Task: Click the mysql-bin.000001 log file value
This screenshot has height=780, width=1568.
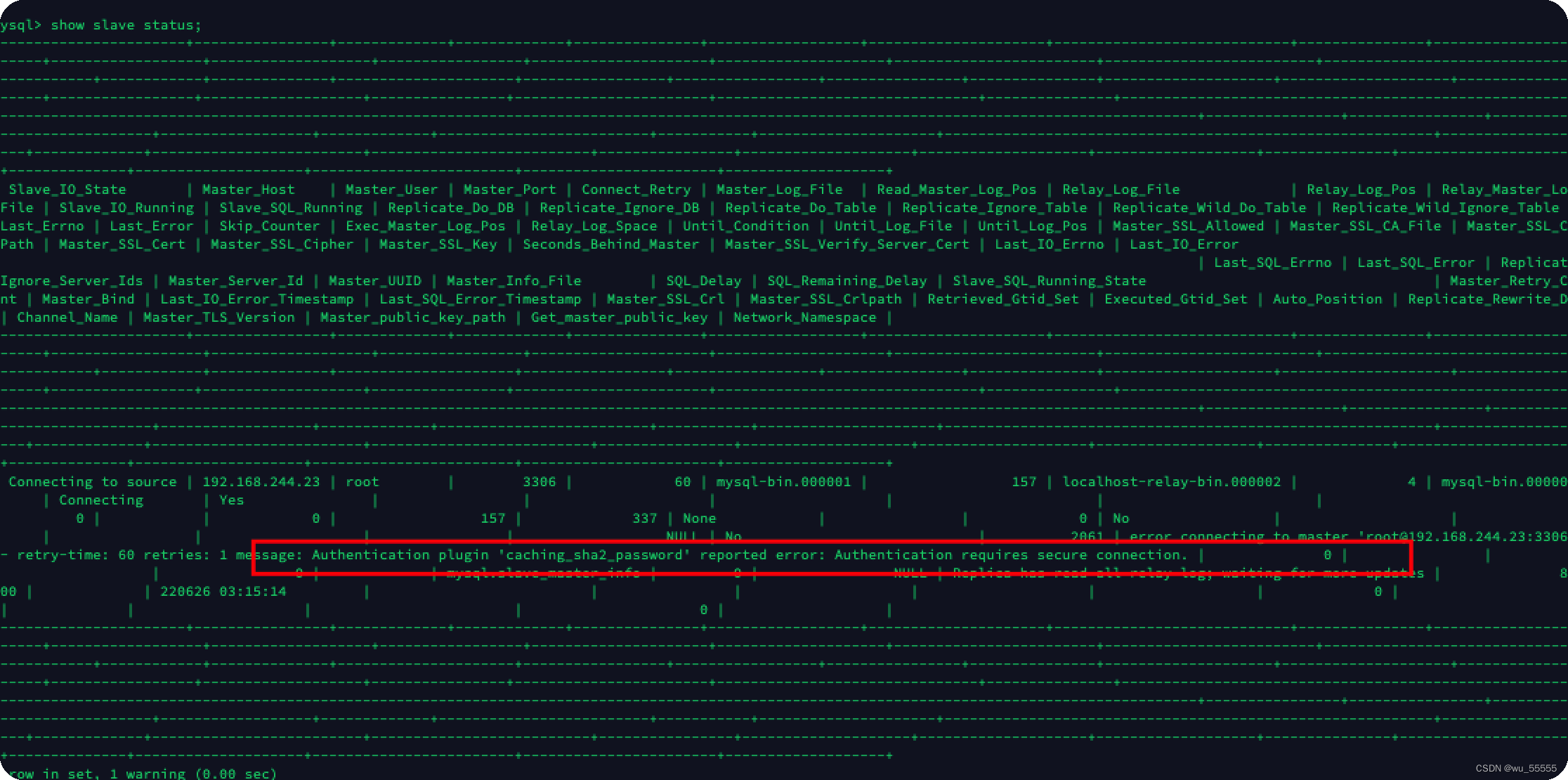Action: click(783, 482)
